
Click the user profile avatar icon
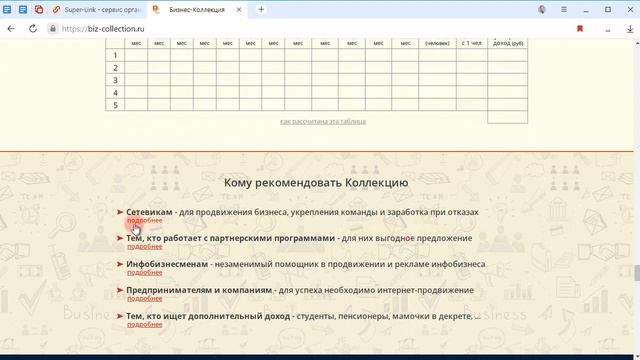[542, 9]
